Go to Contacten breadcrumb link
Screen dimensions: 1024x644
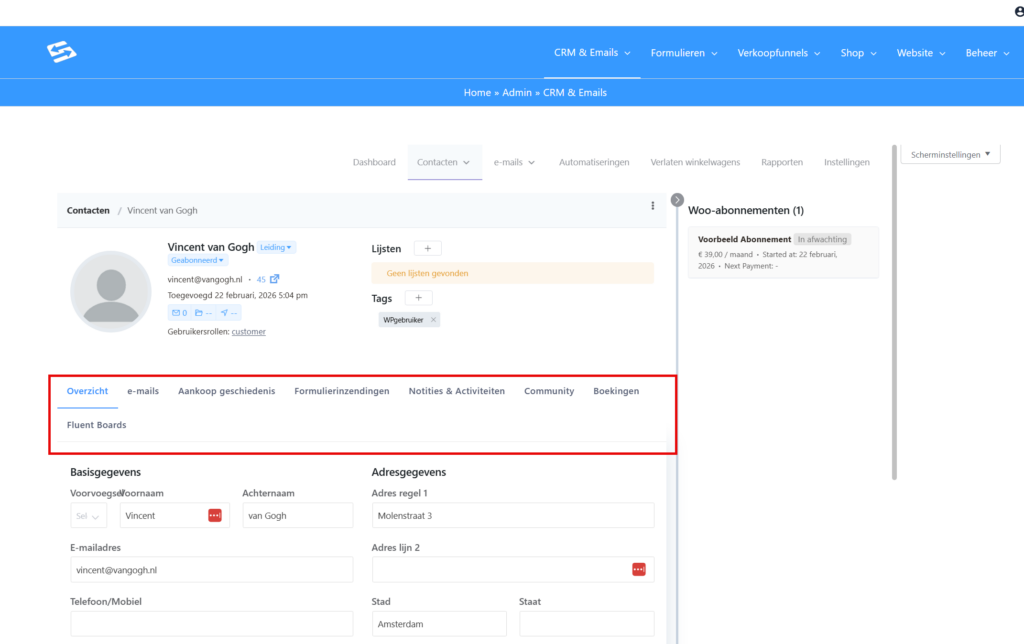[x=88, y=211]
